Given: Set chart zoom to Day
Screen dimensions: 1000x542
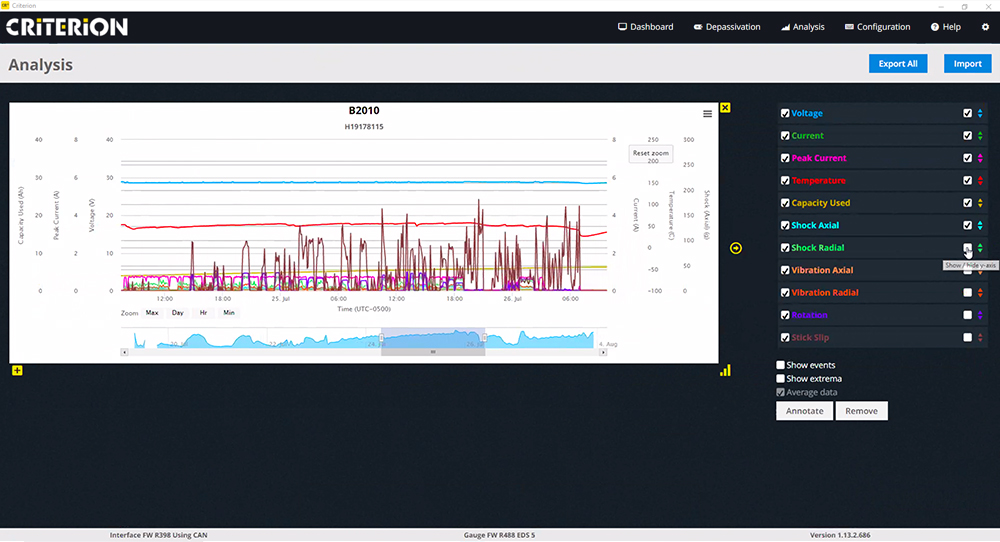Looking at the screenshot, I should tap(178, 313).
